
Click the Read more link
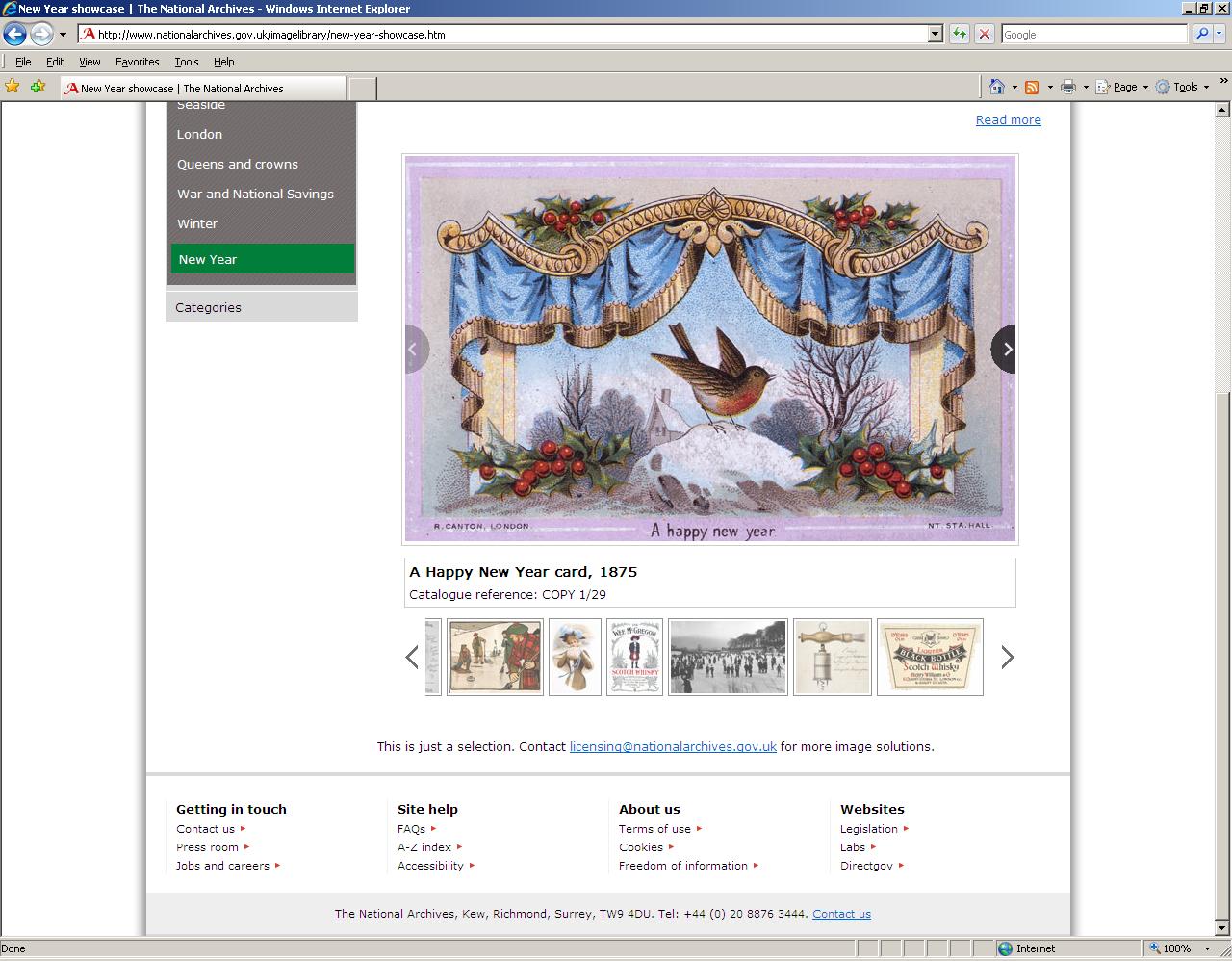[x=1008, y=119]
